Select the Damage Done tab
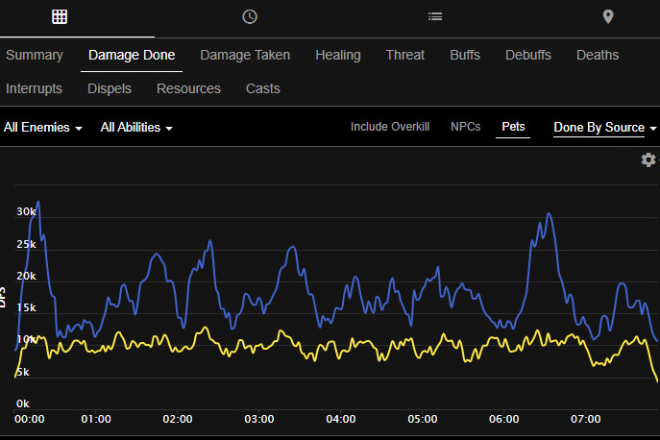This screenshot has height=440, width=660. (132, 55)
